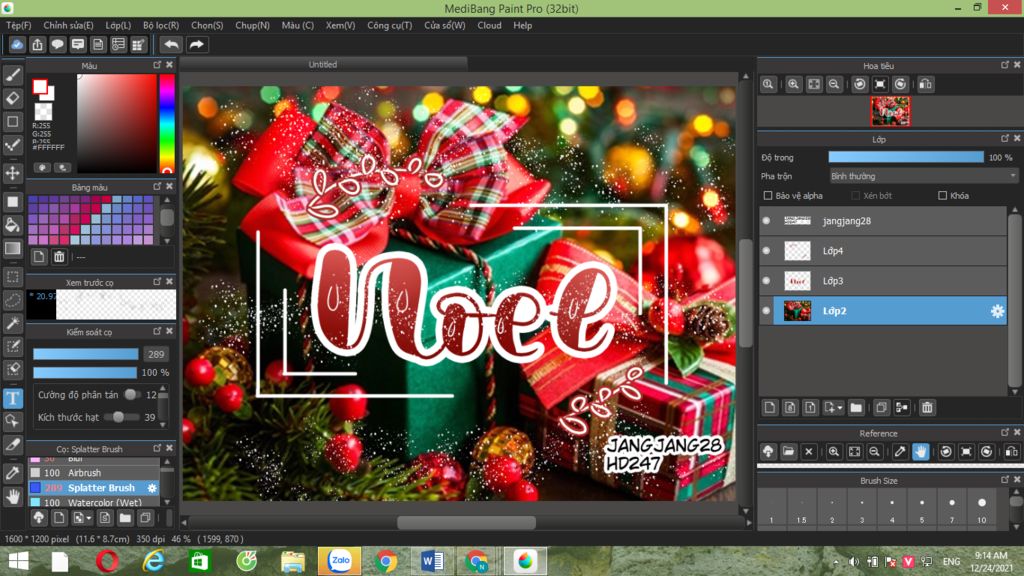The height and width of the screenshot is (576, 1024).
Task: Duplicate layer using the copy icon
Action: [881, 408]
